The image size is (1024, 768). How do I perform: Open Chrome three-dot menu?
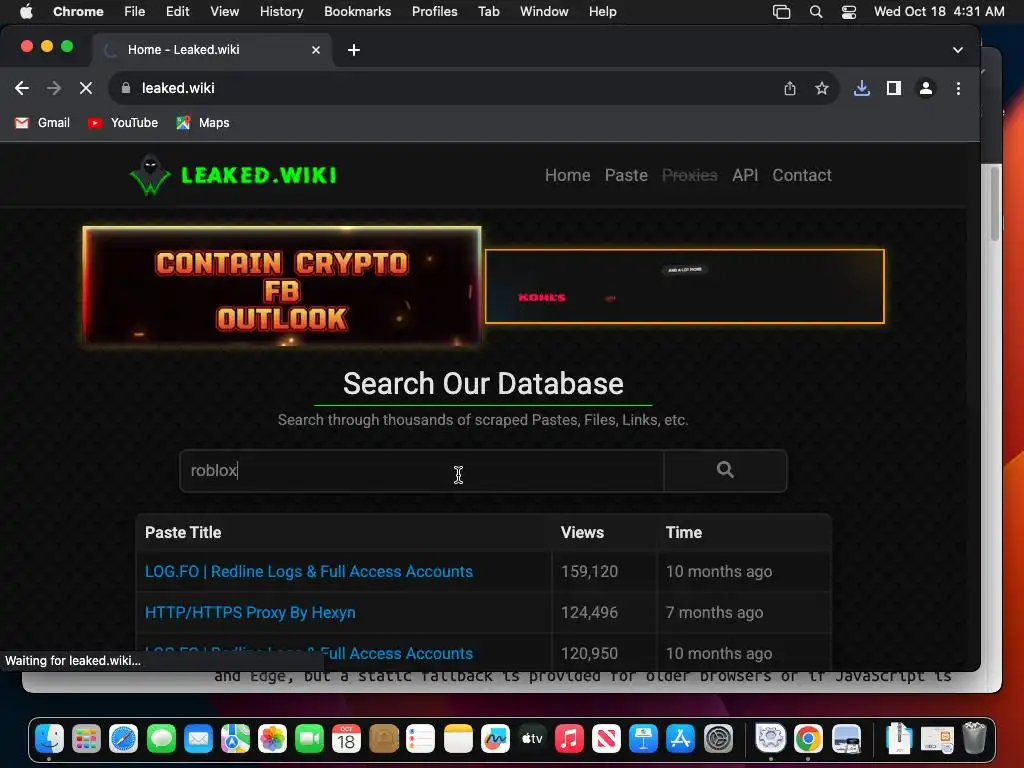[958, 88]
